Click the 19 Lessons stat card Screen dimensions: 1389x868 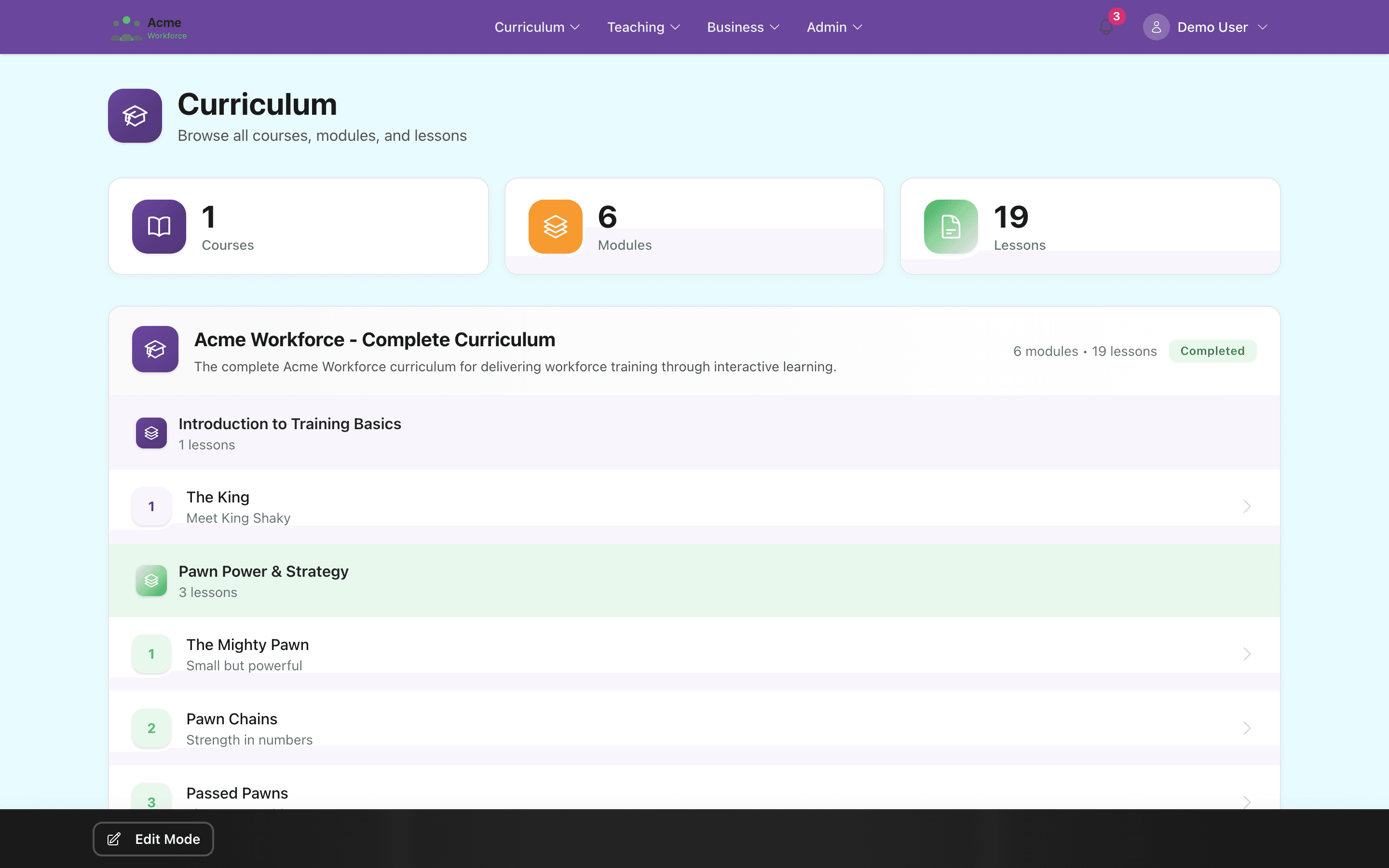click(x=1090, y=226)
